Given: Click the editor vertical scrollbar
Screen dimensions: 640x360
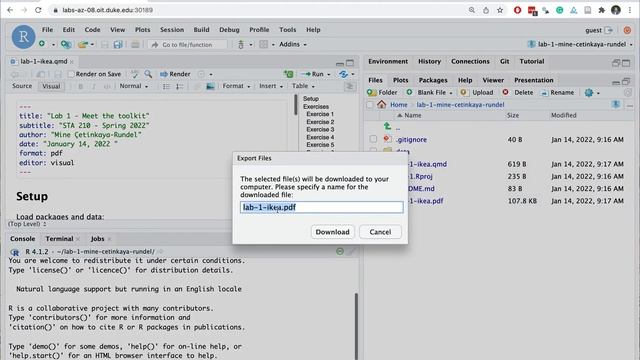Looking at the screenshot, I should coord(296,105).
